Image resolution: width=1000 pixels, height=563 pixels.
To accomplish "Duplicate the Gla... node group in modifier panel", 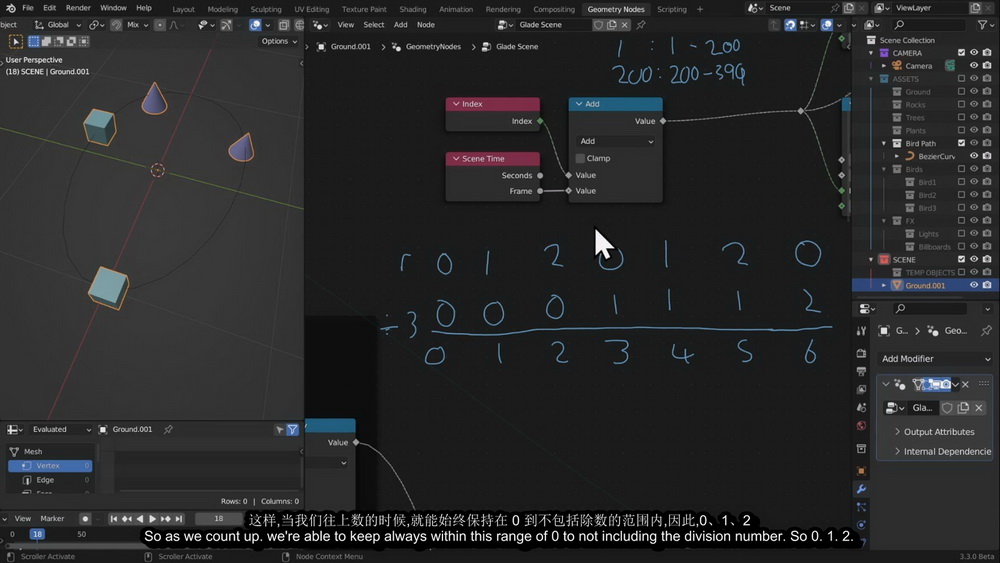I will point(963,408).
